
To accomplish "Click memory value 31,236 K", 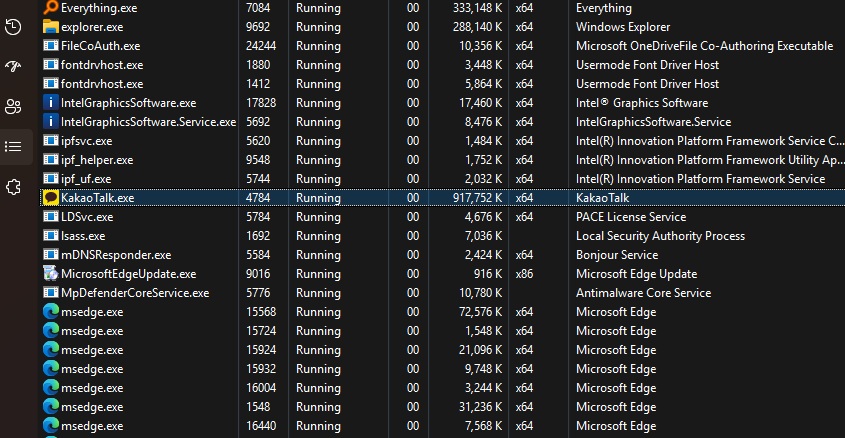I will (x=480, y=407).
